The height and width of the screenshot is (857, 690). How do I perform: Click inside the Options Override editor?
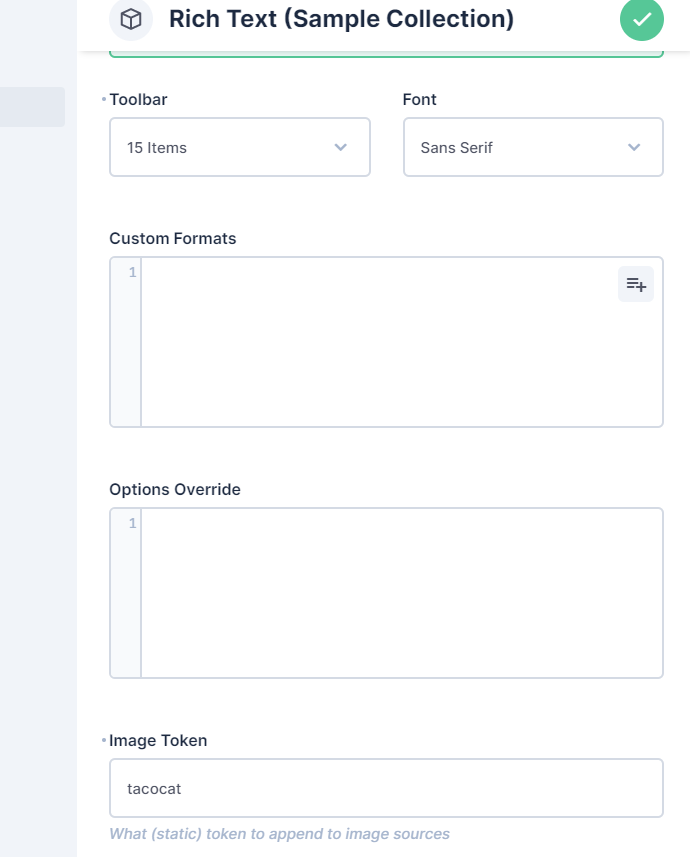click(x=400, y=593)
